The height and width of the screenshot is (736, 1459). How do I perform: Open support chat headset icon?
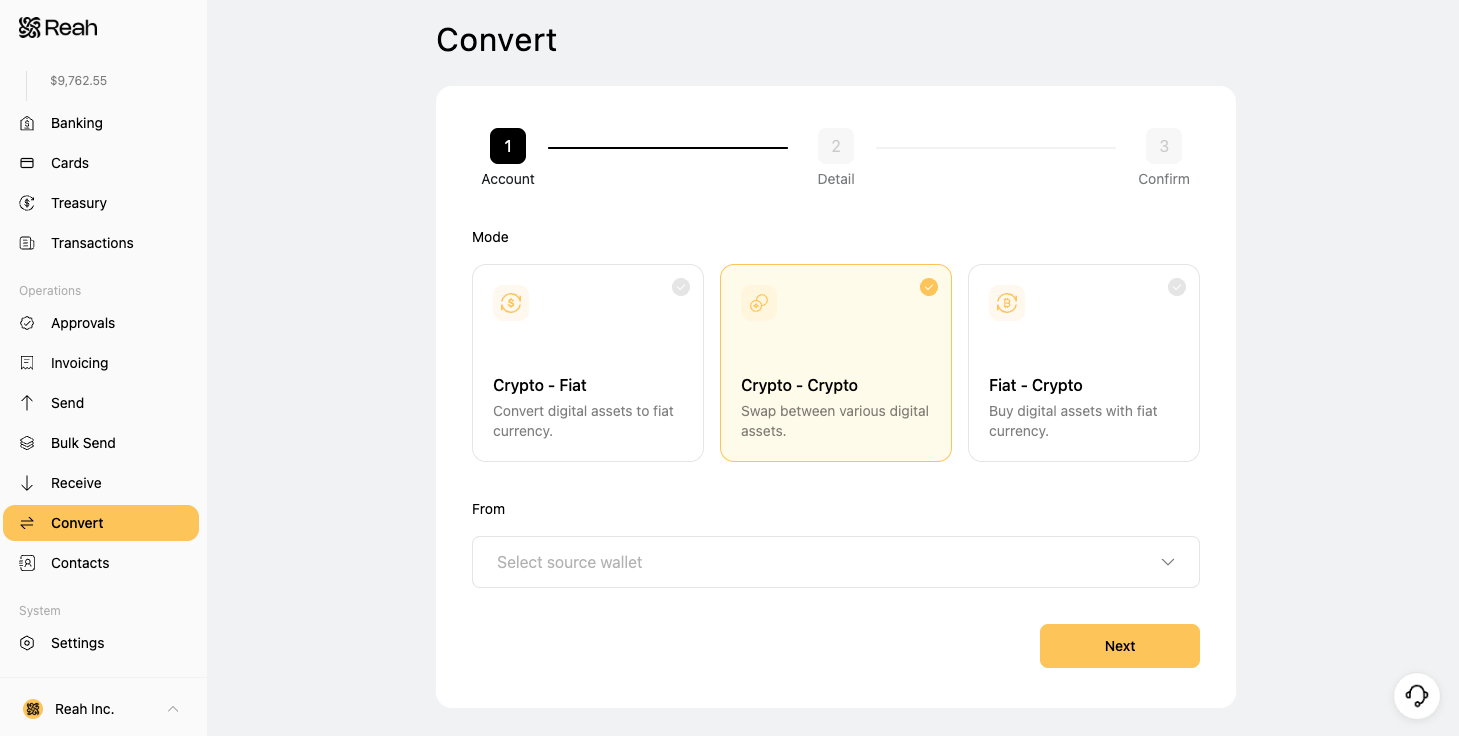point(1417,695)
